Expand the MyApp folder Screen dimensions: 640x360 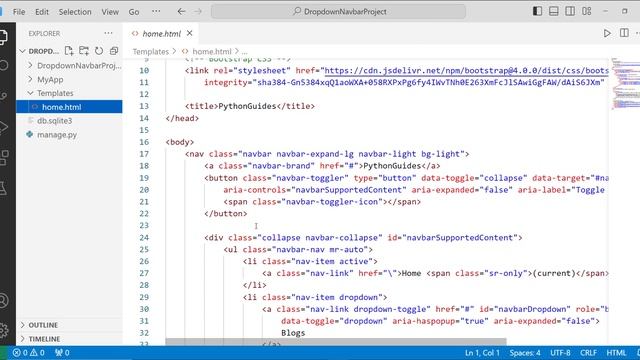pyautogui.click(x=69, y=79)
